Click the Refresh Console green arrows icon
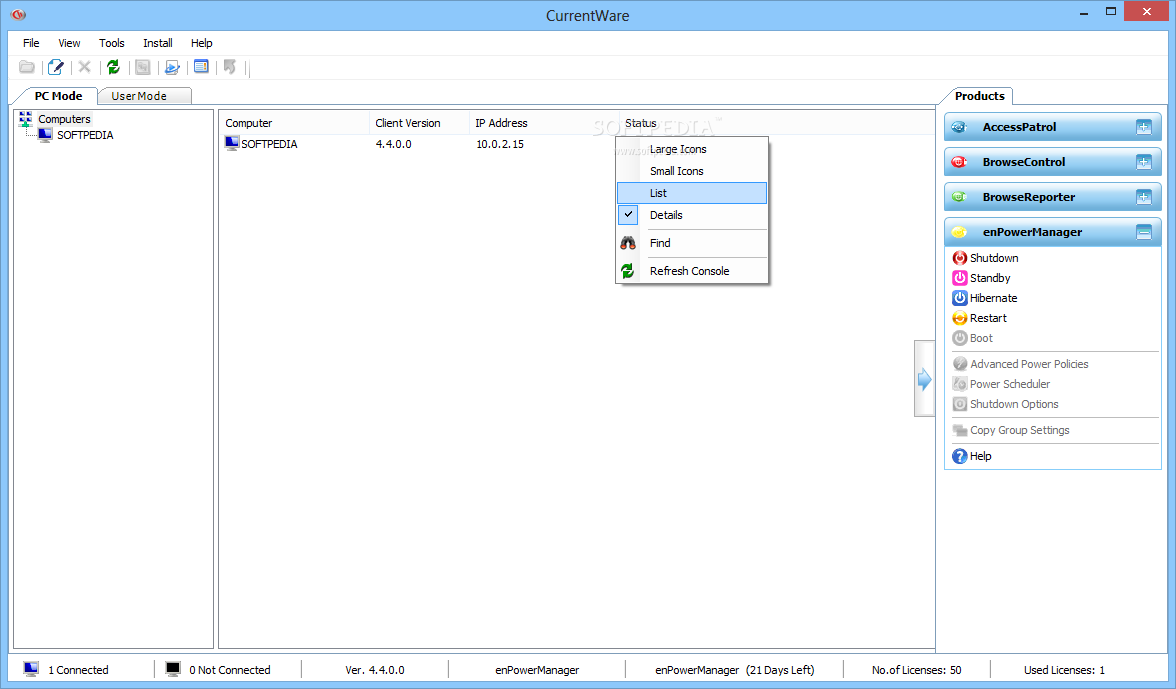Viewport: 1176px width, 689px height. click(x=628, y=271)
